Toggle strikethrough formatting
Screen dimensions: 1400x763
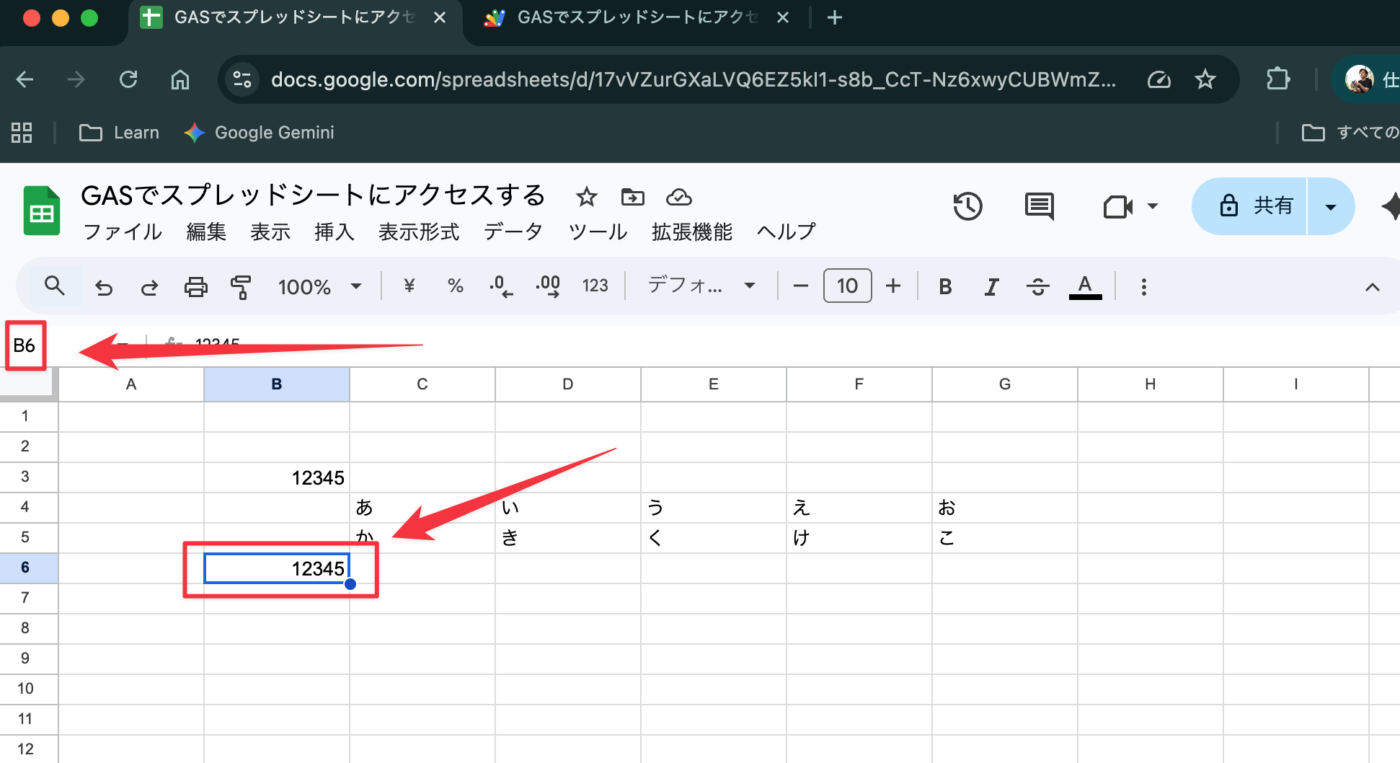(x=1038, y=288)
